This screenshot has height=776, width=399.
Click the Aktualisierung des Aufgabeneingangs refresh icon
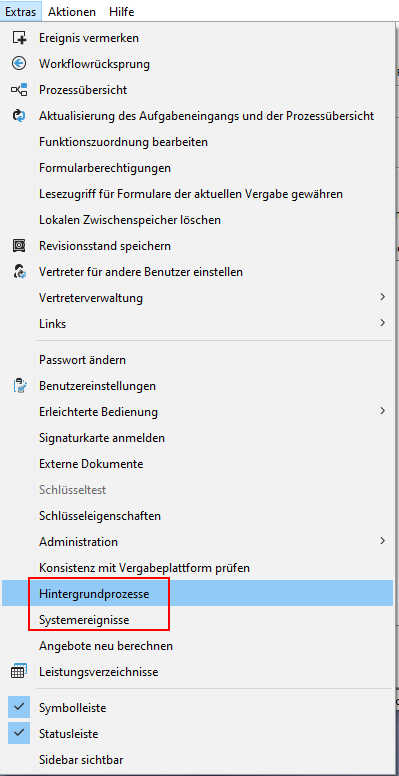tap(19, 116)
